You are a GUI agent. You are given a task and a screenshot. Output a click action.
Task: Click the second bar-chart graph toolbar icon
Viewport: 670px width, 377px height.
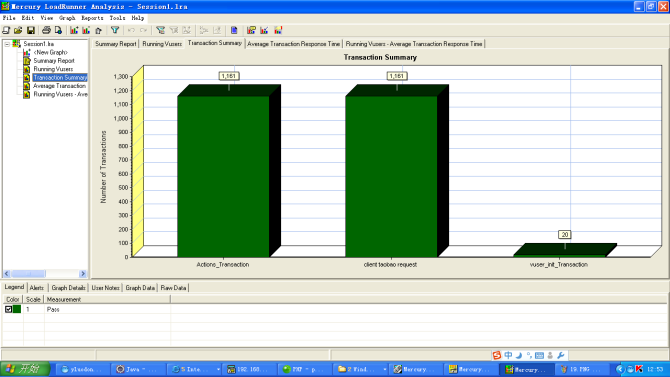[86, 30]
